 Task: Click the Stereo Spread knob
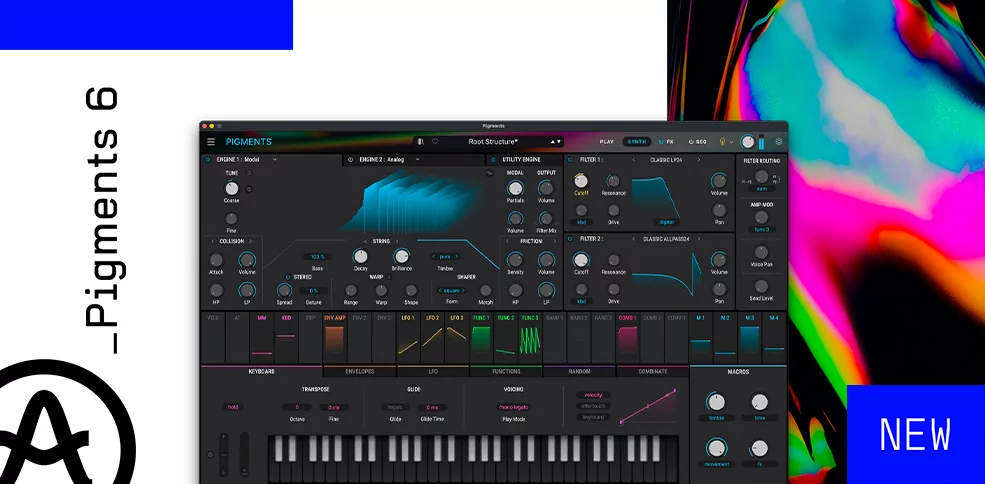click(285, 290)
